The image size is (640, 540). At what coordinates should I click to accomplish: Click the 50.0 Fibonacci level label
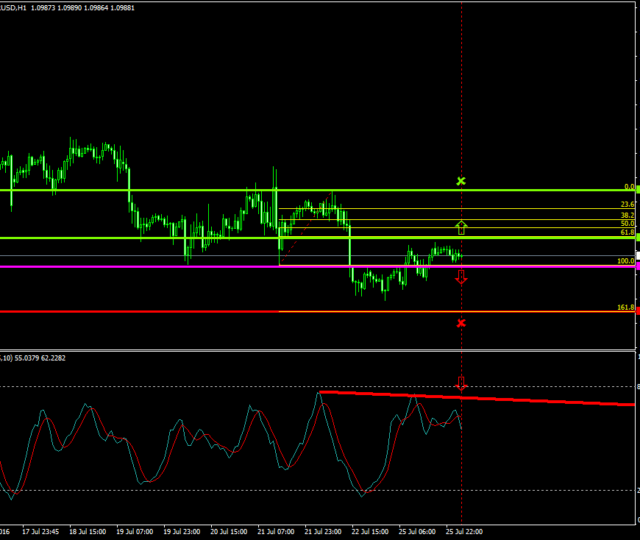point(627,224)
